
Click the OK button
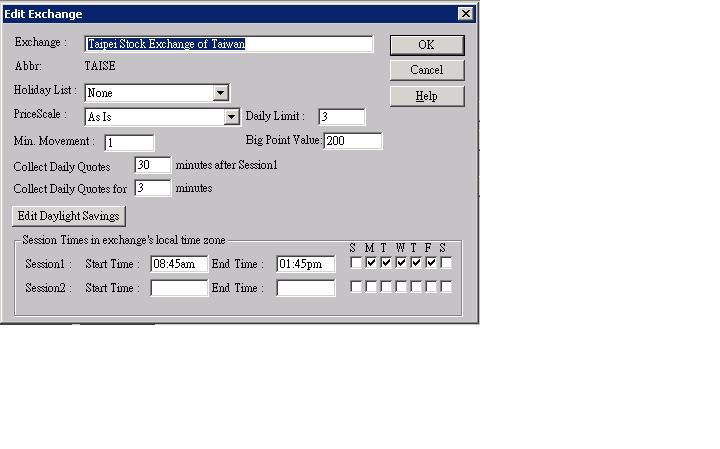tap(427, 45)
